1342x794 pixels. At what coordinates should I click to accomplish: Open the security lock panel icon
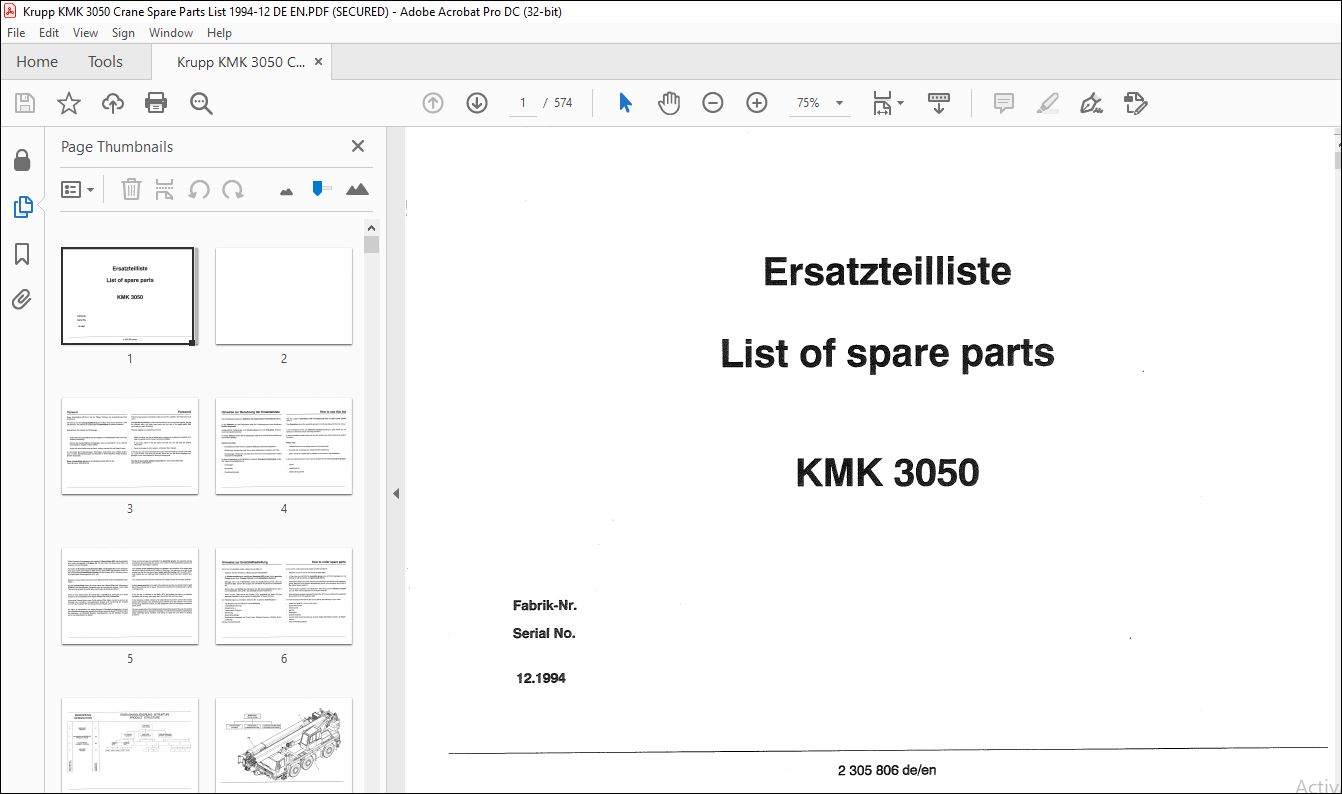(x=22, y=160)
